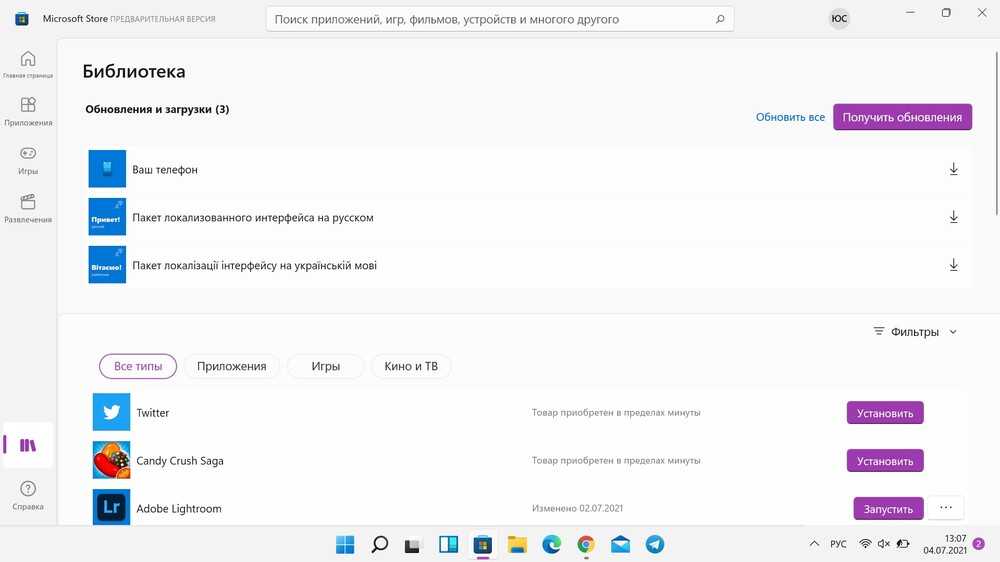Select the Все типы filter chip
Viewport: 1000px width, 562px height.
click(x=138, y=366)
